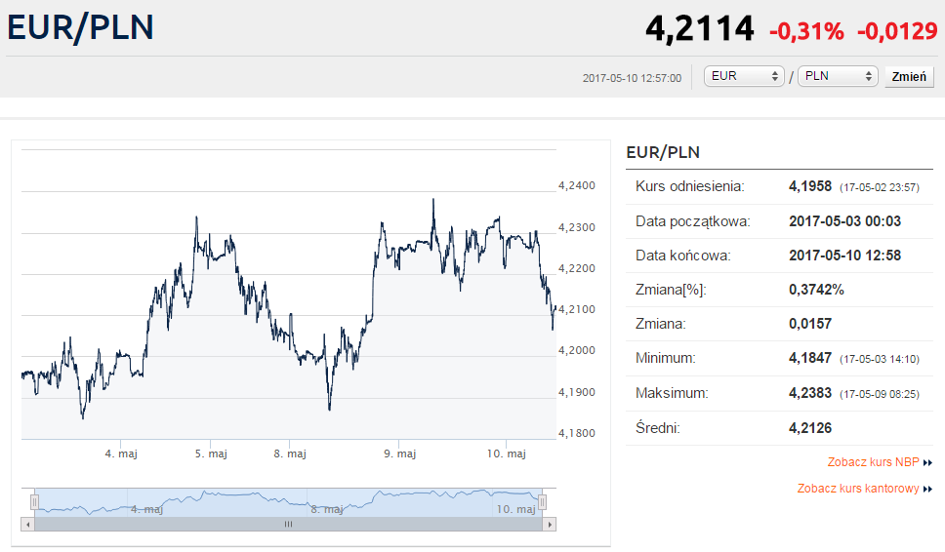Click the double arrow icon beside Zobacz kurs kantorowy
The image size is (945, 552).
(x=928, y=489)
